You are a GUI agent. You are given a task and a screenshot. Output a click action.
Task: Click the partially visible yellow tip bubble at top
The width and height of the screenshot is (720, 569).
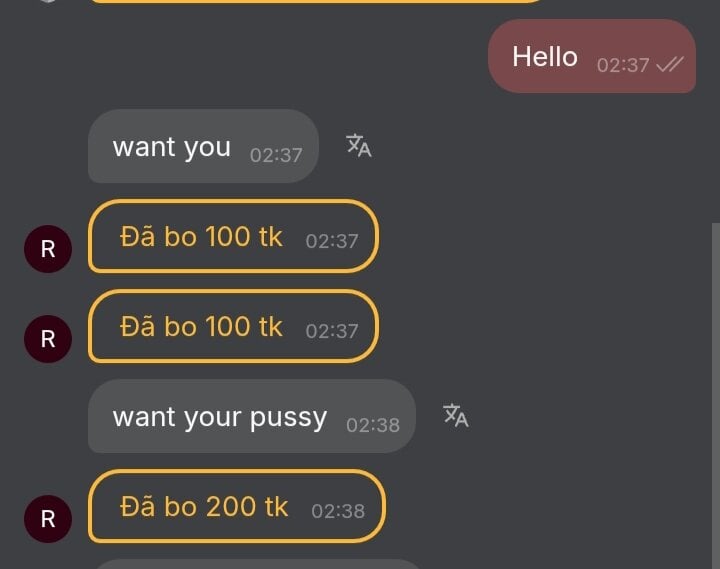tap(317, 1)
